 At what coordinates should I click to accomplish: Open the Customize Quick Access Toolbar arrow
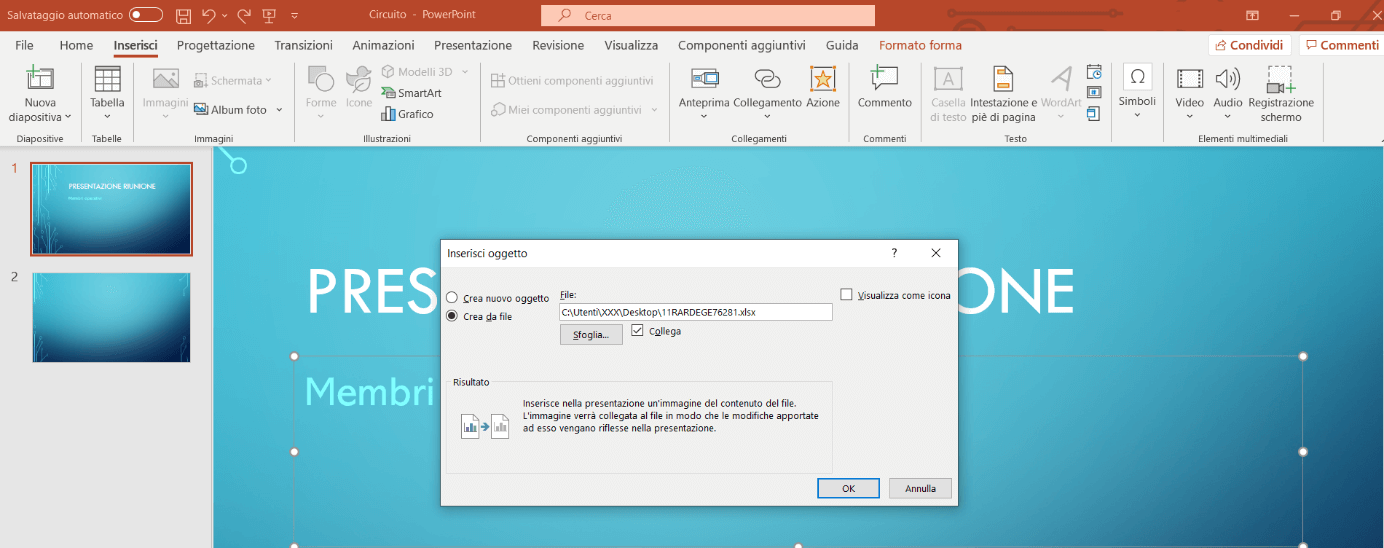[x=294, y=16]
